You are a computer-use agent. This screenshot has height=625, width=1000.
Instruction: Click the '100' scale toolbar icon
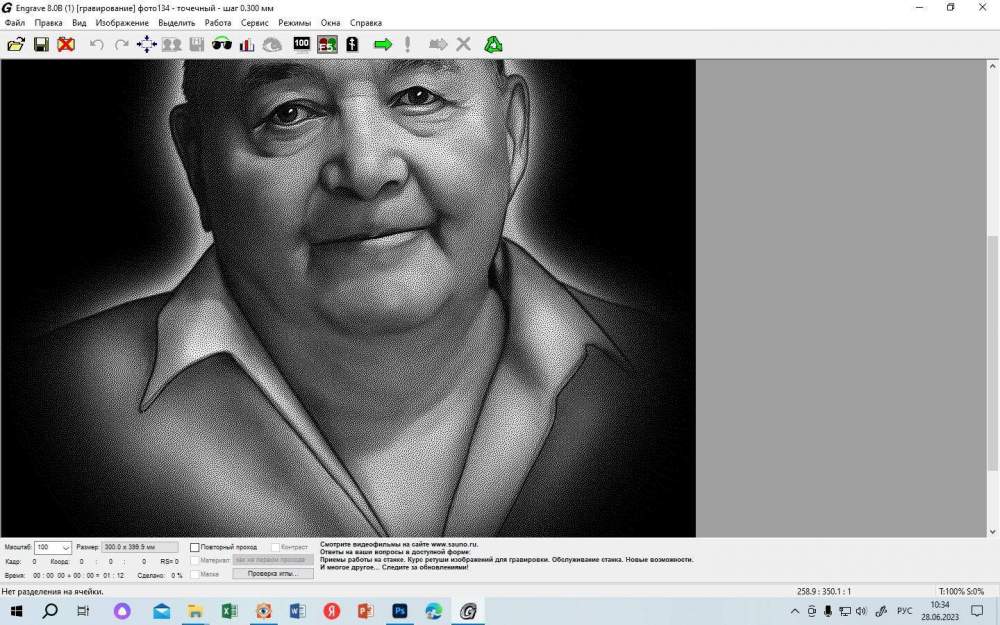[x=301, y=44]
